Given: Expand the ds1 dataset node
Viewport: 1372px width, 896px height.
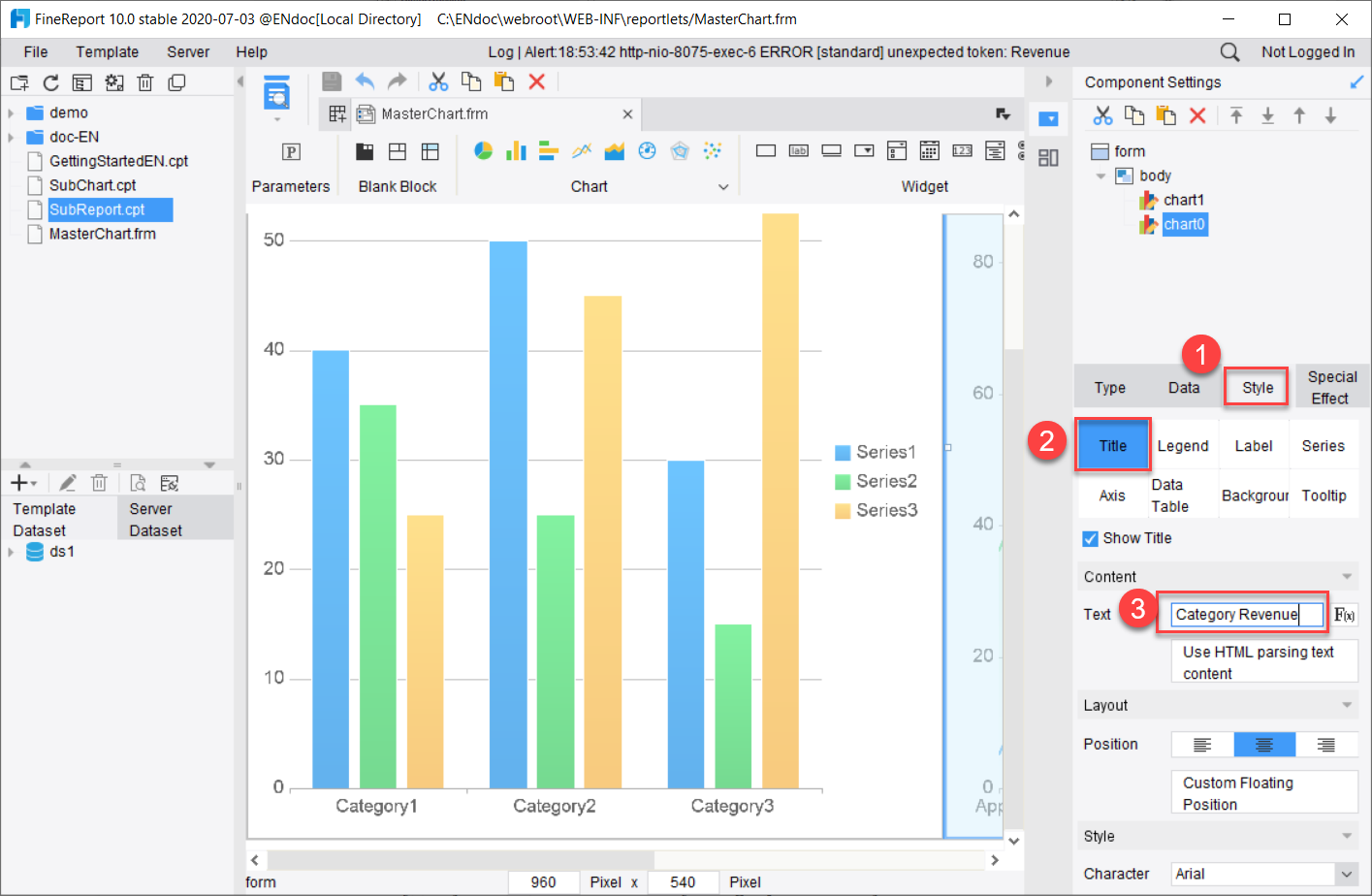Looking at the screenshot, I should (x=11, y=552).
